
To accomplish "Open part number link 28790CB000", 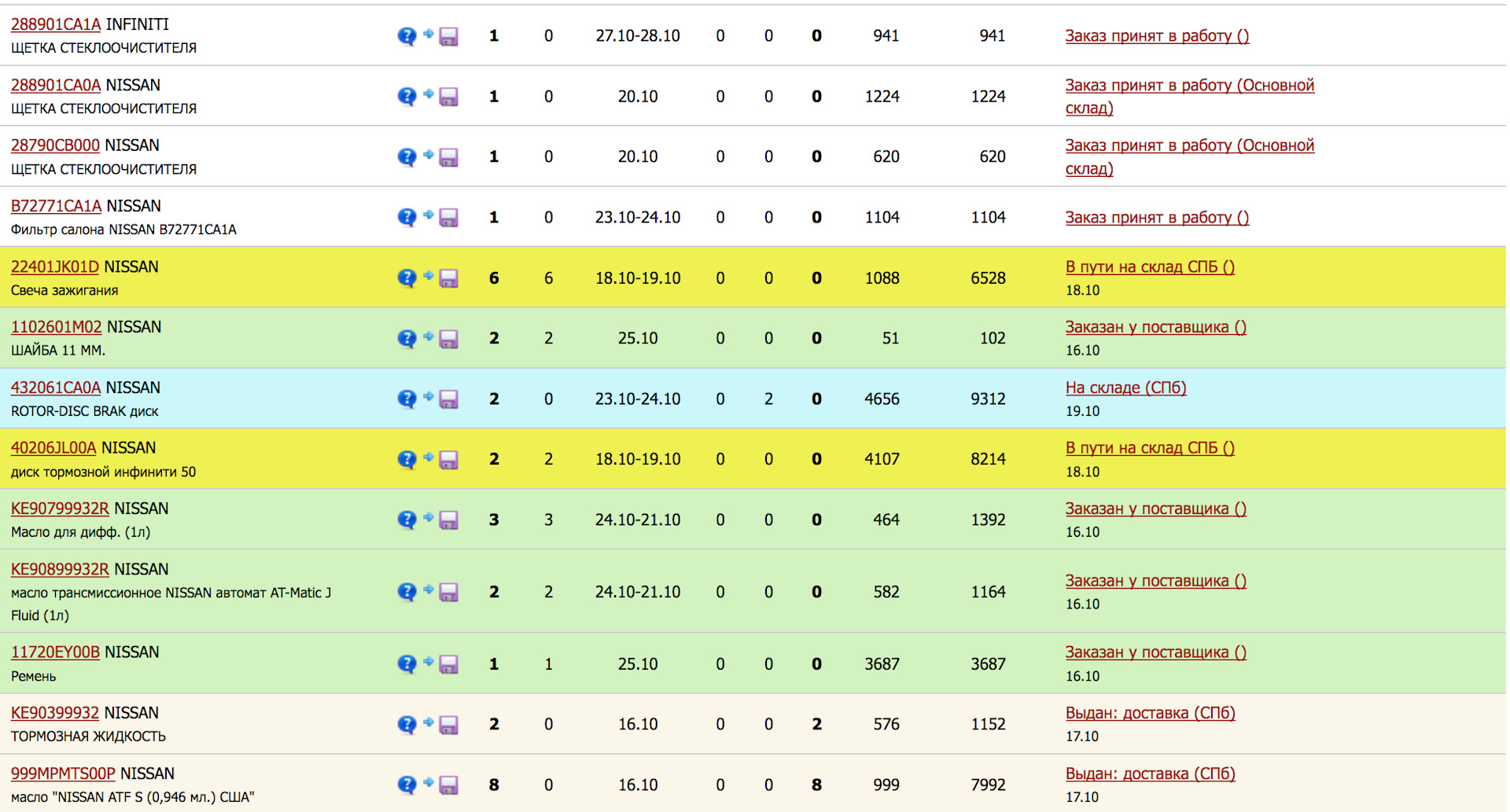I will pos(55,145).
